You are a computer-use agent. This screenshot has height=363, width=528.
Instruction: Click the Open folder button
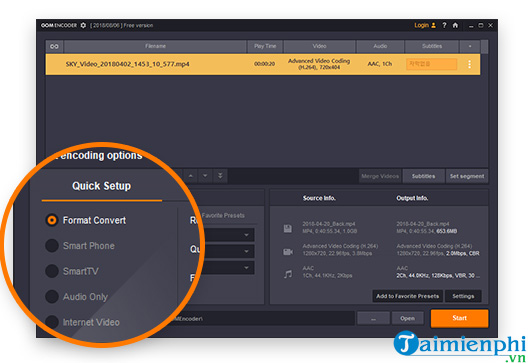point(407,319)
